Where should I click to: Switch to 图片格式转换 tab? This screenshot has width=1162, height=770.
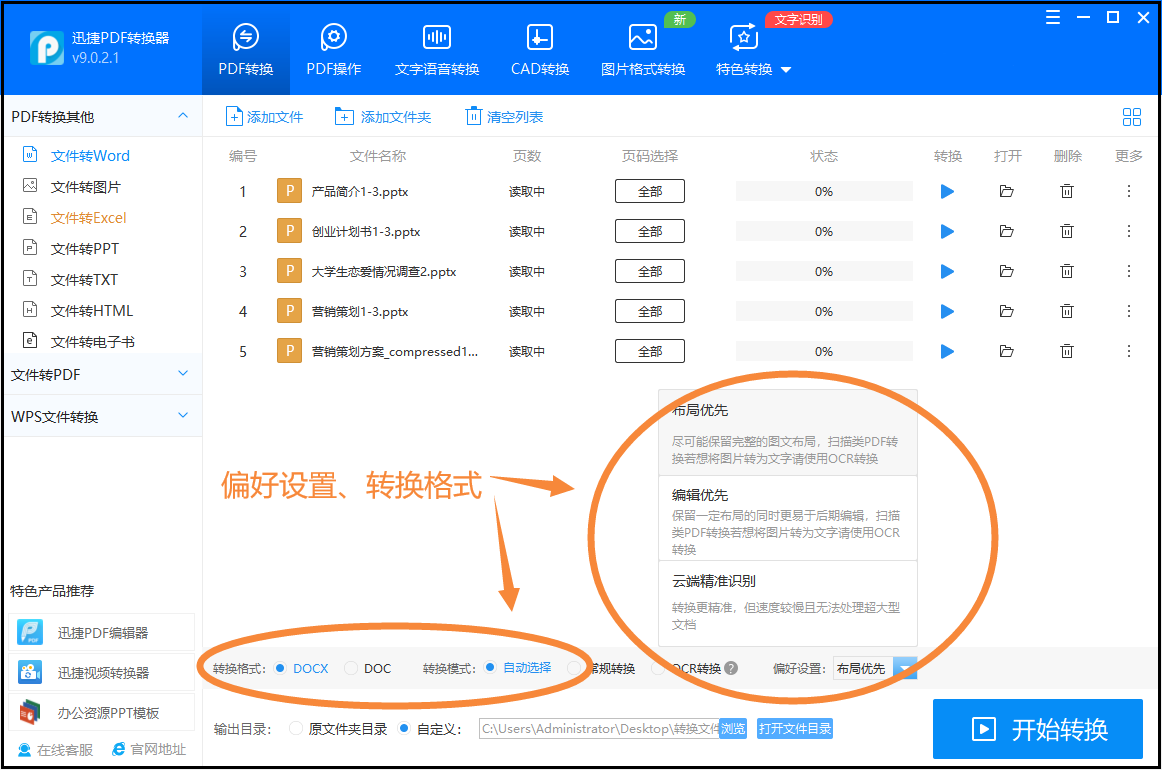pos(643,50)
